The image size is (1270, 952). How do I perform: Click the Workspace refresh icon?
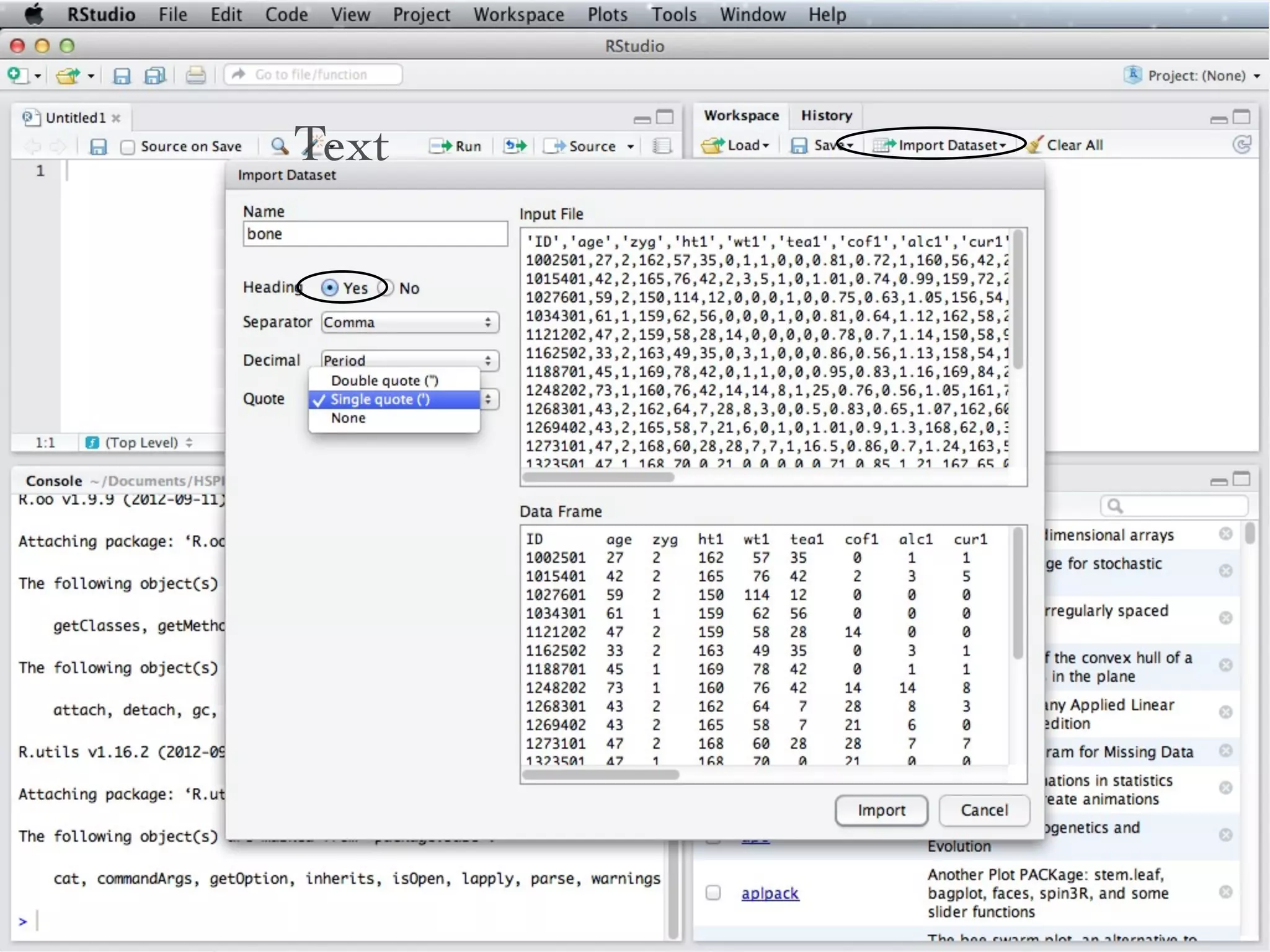pos(1241,144)
